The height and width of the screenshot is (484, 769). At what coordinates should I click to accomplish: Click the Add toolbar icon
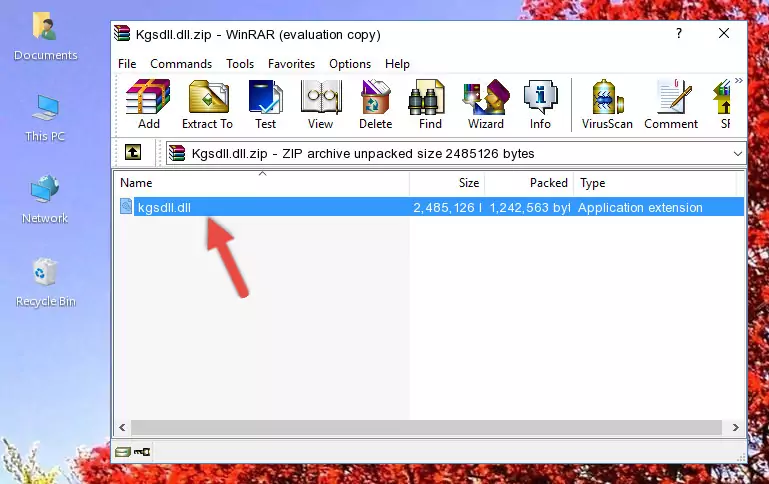coord(148,103)
